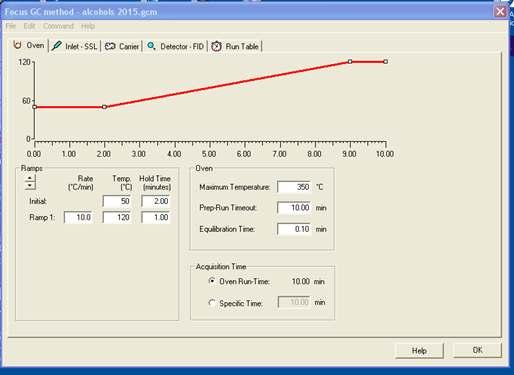Click the OK button
The width and height of the screenshot is (514, 375).
[477, 350]
